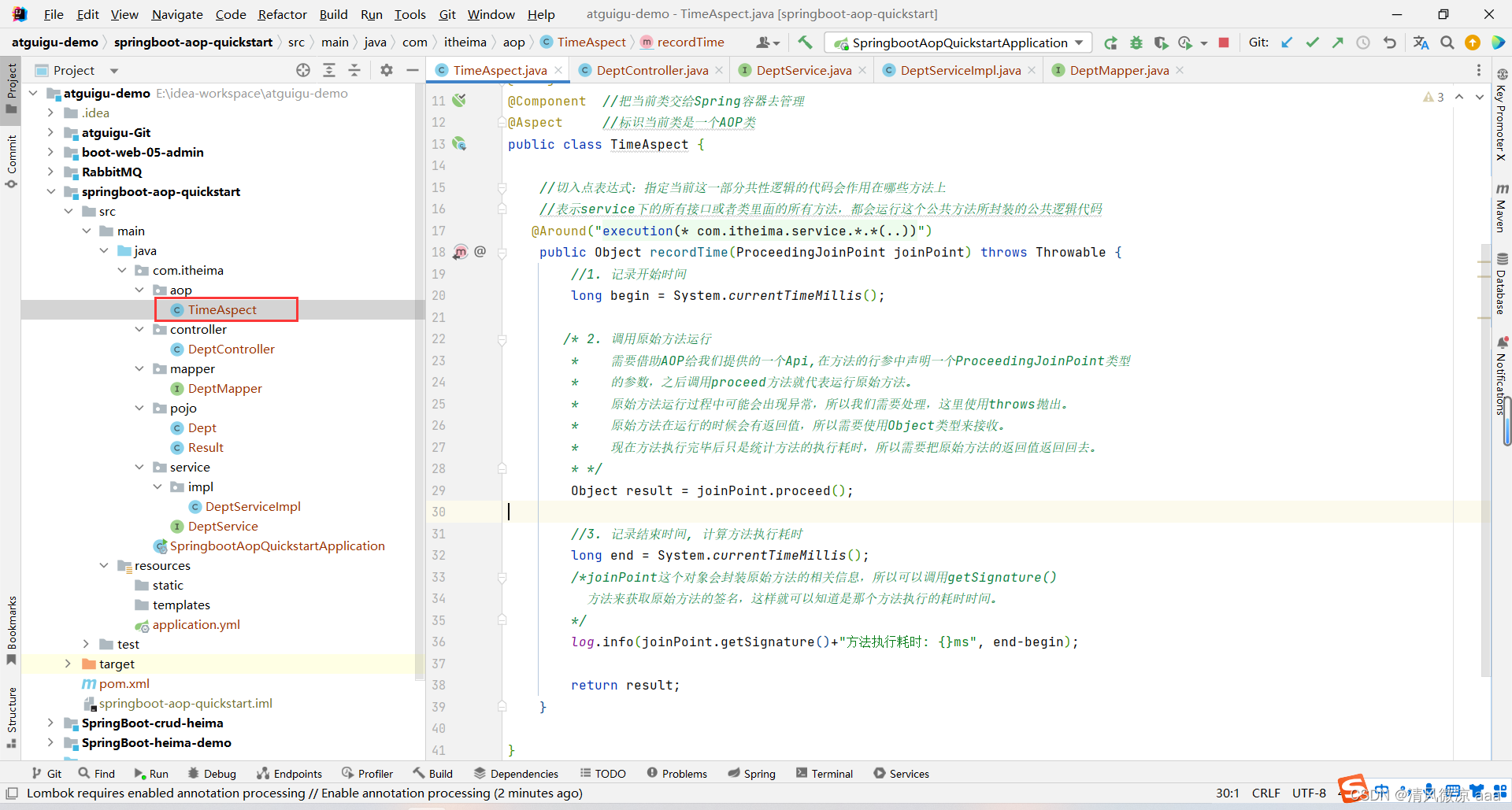1512x810 pixels.
Task: Collapse the springboot-aop-quickstart module
Action: click(x=51, y=191)
